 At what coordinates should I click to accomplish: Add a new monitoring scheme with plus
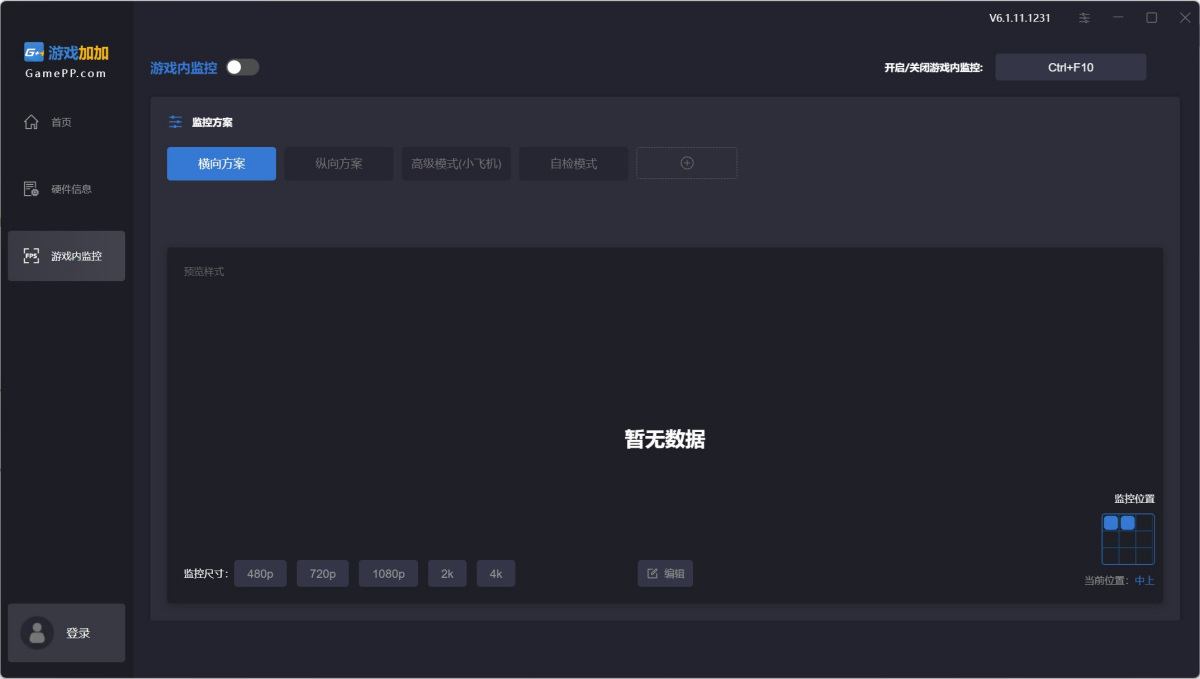point(687,163)
